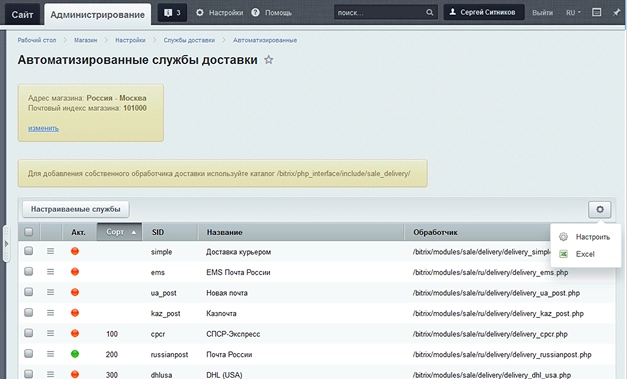Image resolution: width=629 pixels, height=379 pixels.
Task: Open row action menu for ems
Action: (x=50, y=272)
